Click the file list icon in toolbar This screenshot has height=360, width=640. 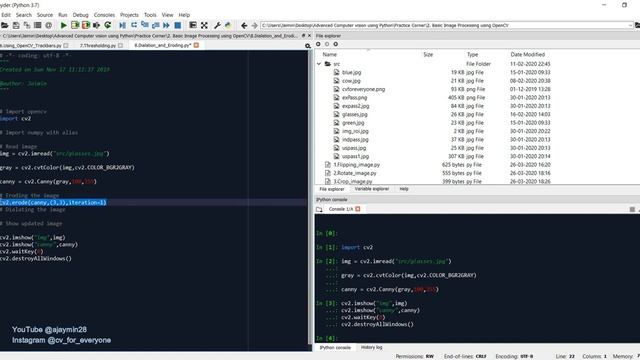tap(38, 25)
